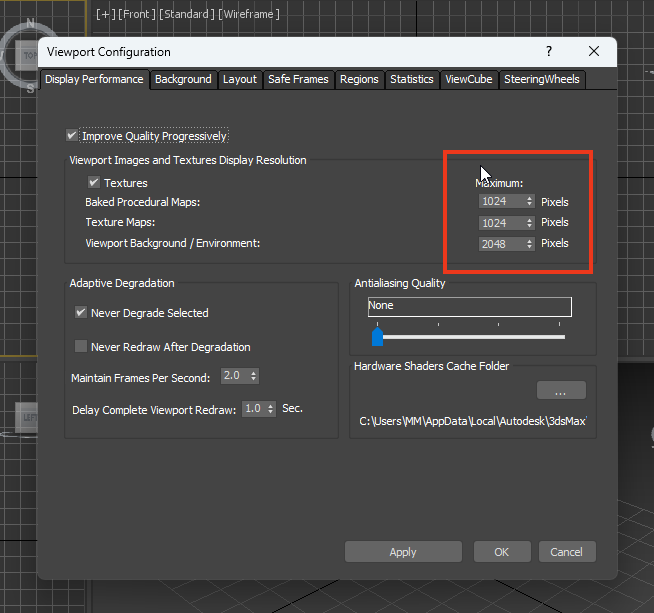
Task: Disable Never Degrade Selected option
Action: [x=81, y=313]
